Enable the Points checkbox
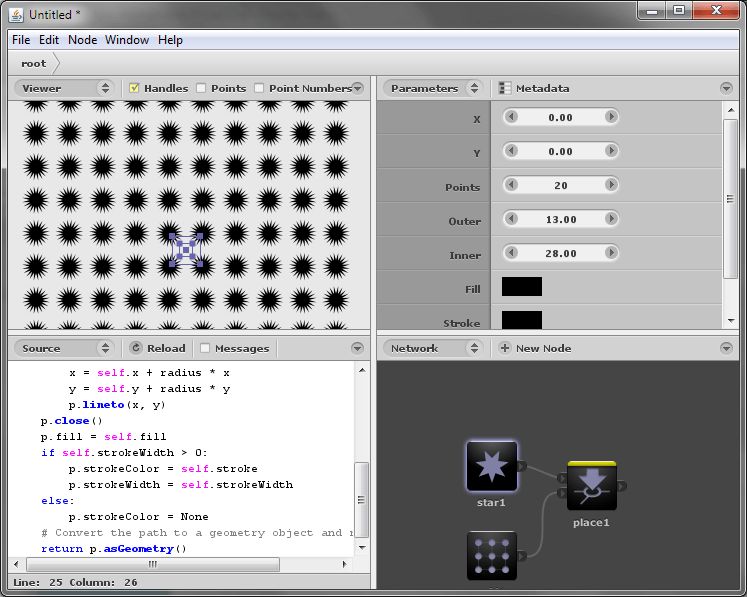Screen dimensions: 747x597 pos(202,88)
